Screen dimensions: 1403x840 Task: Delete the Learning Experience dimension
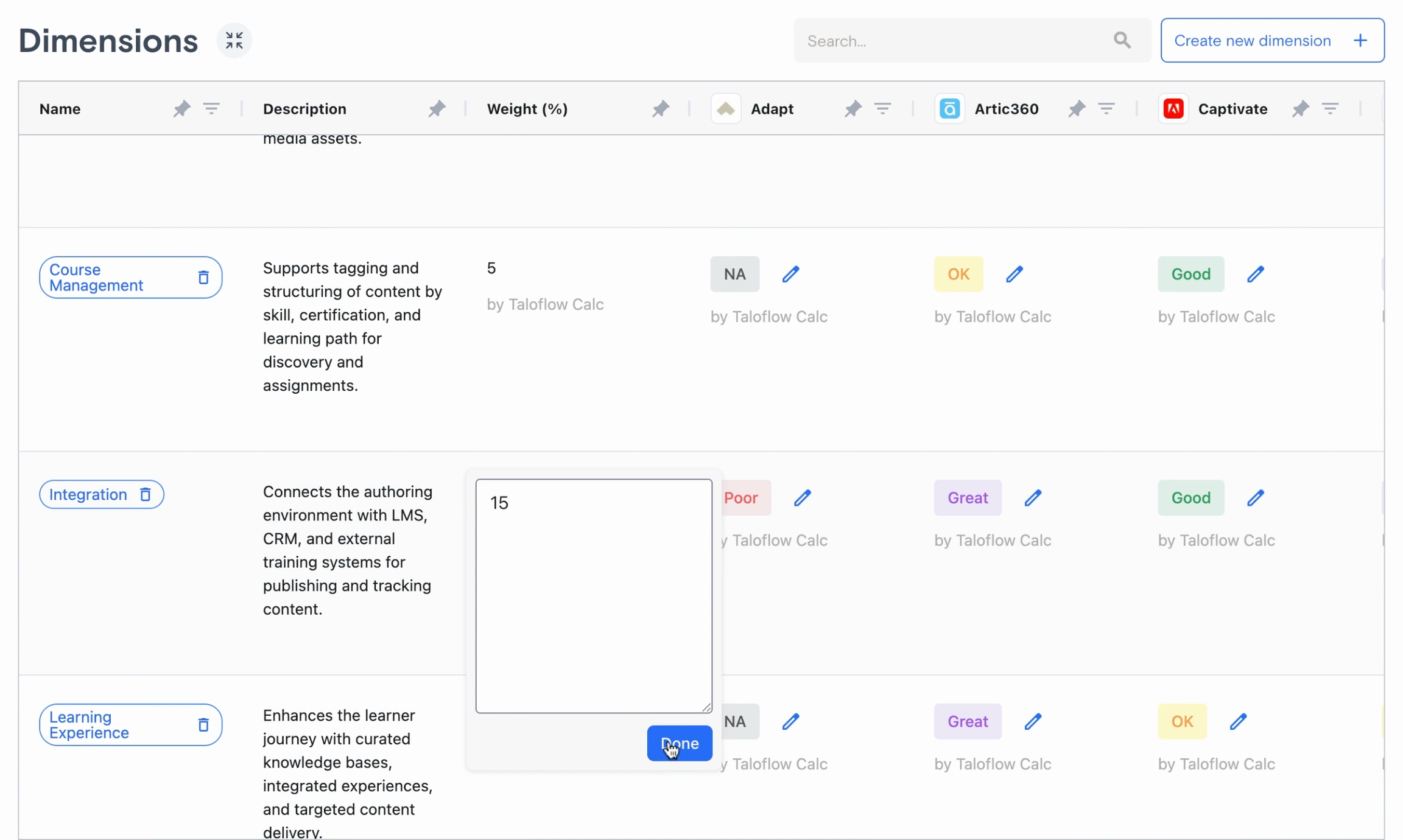coord(203,724)
